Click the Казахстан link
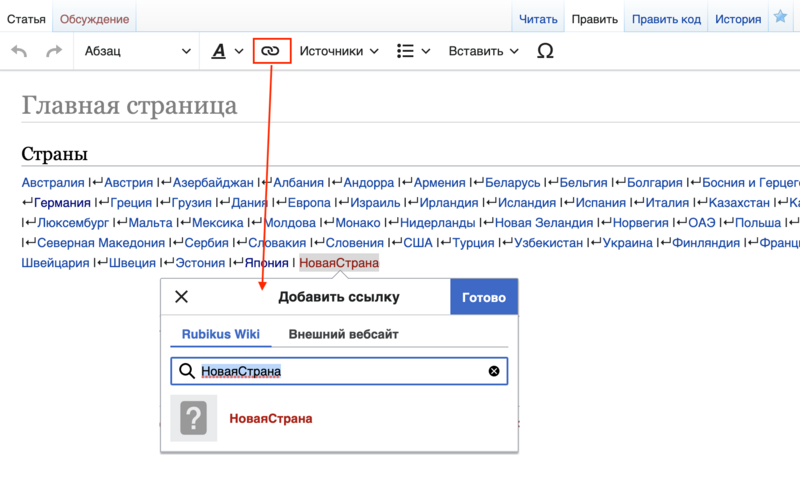This screenshot has width=800, height=504. 739,203
